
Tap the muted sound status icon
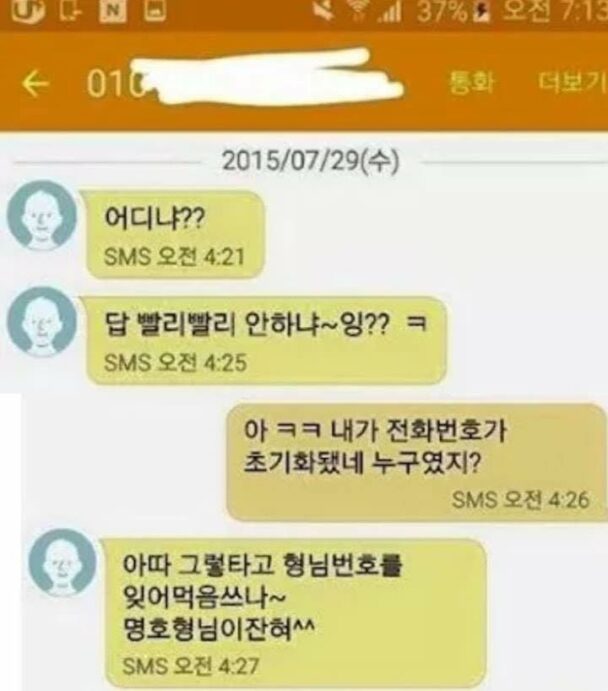coord(324,11)
